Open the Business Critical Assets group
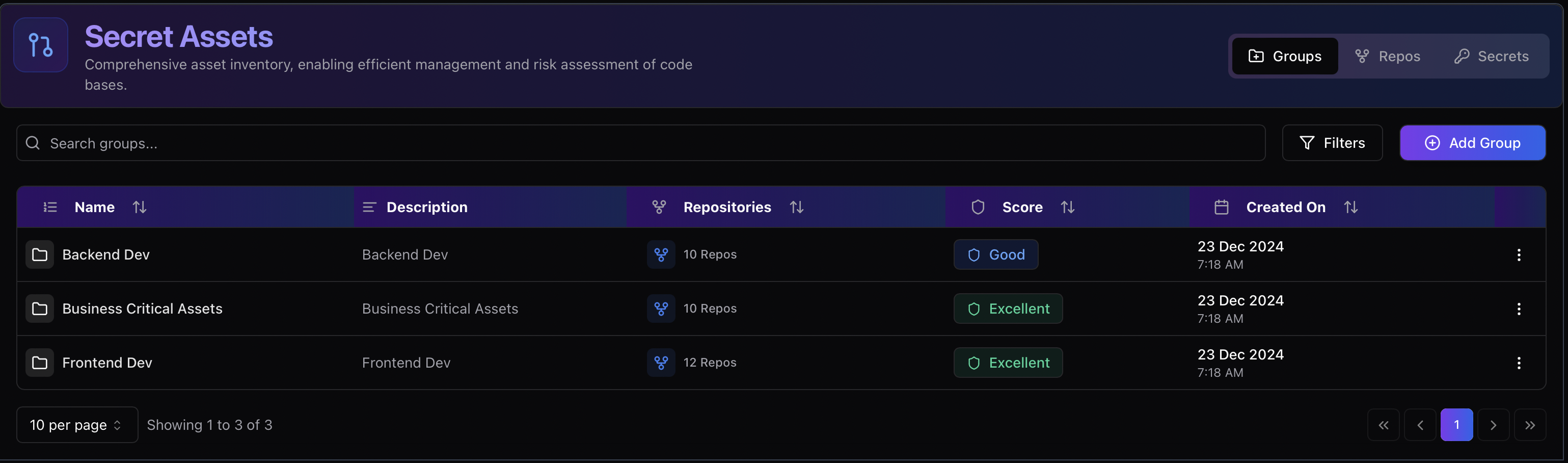1568x463 pixels. [142, 309]
